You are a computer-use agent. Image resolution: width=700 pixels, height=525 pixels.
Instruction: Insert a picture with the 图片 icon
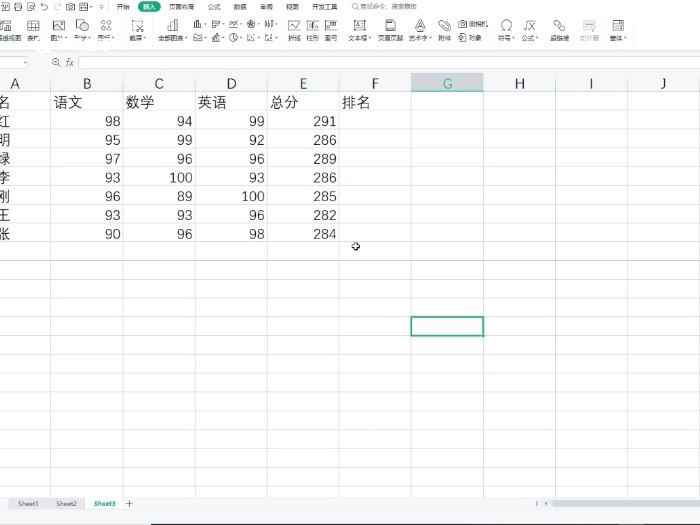pos(59,30)
